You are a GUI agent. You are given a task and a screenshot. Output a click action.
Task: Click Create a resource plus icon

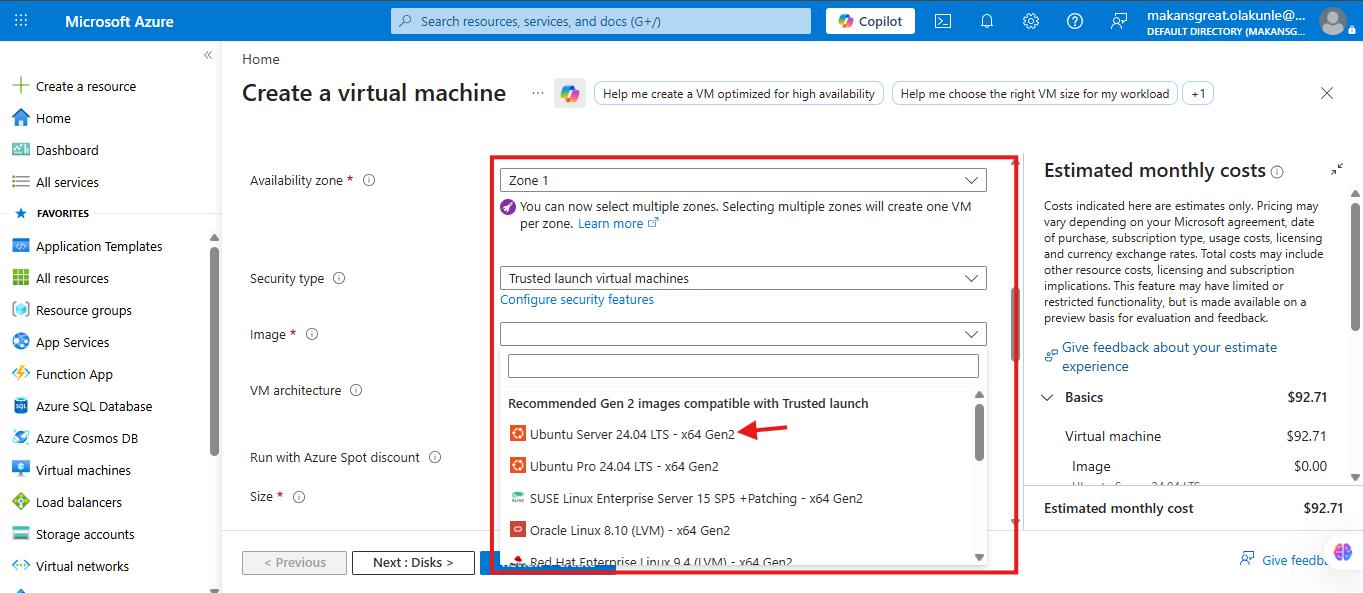(x=20, y=86)
